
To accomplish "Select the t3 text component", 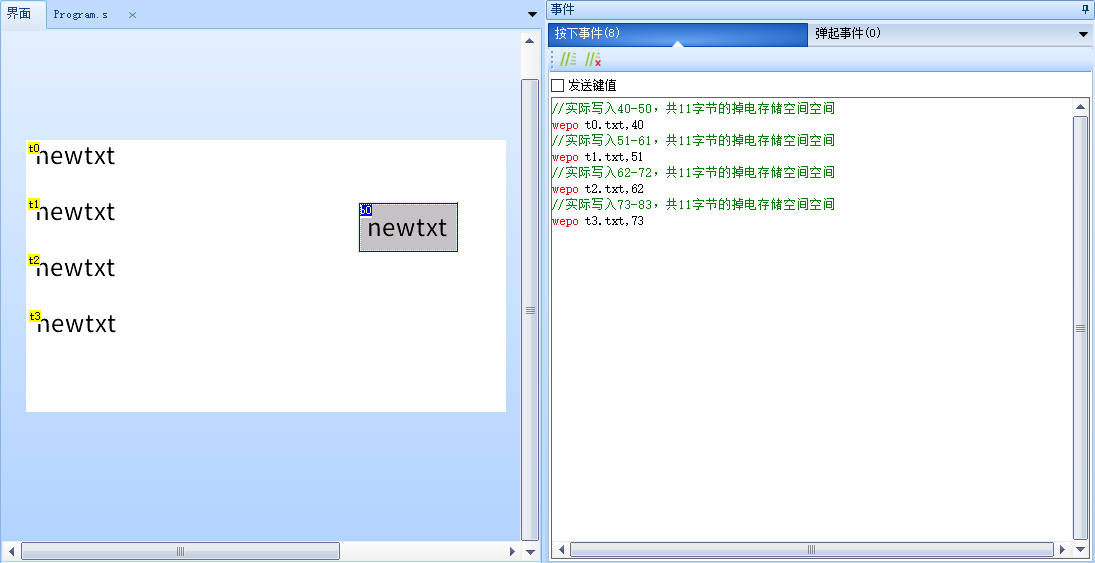I will pyautogui.click(x=75, y=324).
